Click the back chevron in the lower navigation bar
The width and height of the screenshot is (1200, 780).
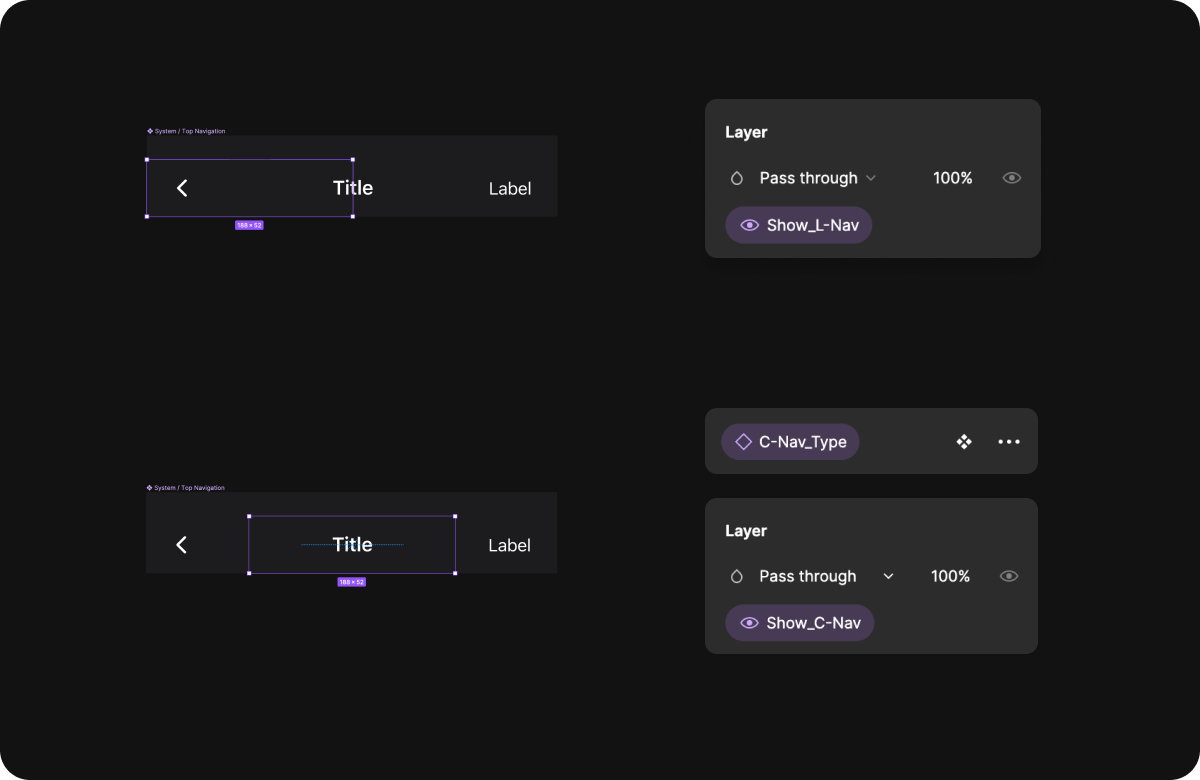[x=182, y=545]
